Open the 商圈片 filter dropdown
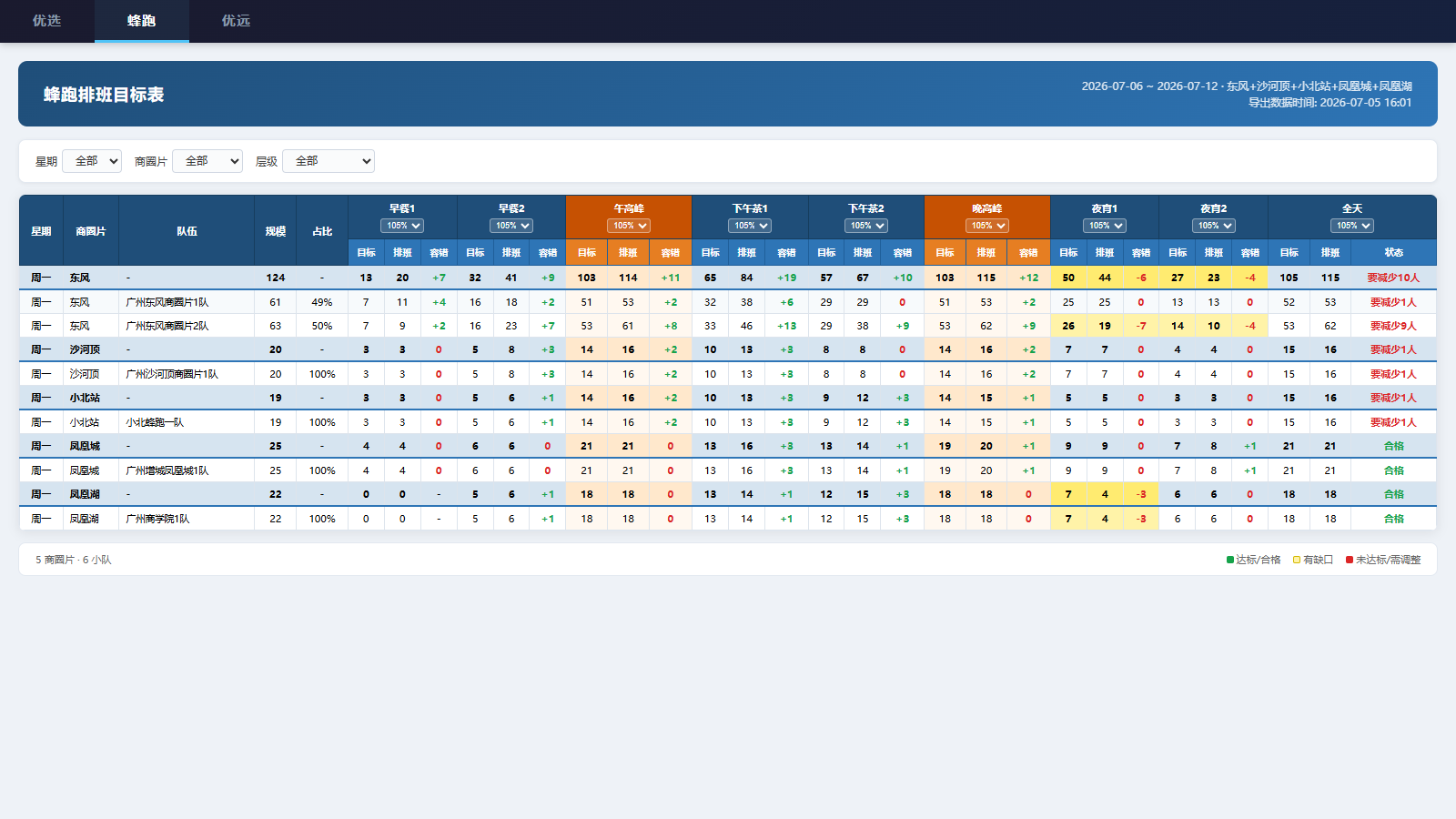This screenshot has width=1456, height=819. [207, 161]
